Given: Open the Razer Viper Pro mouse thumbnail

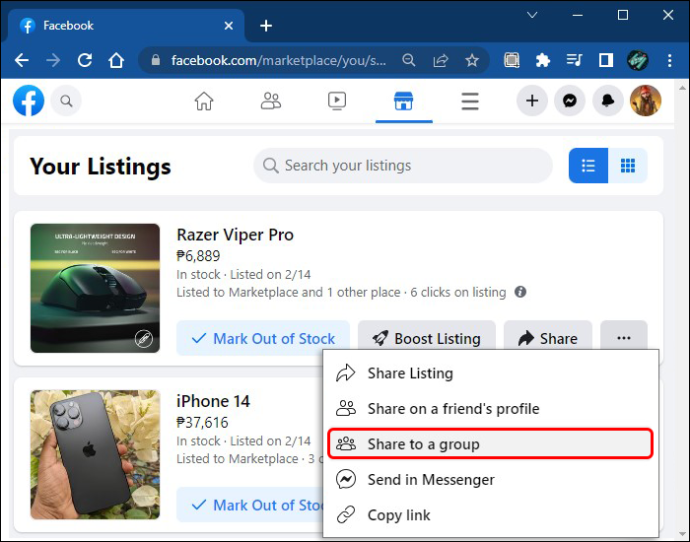Looking at the screenshot, I should click(x=95, y=288).
